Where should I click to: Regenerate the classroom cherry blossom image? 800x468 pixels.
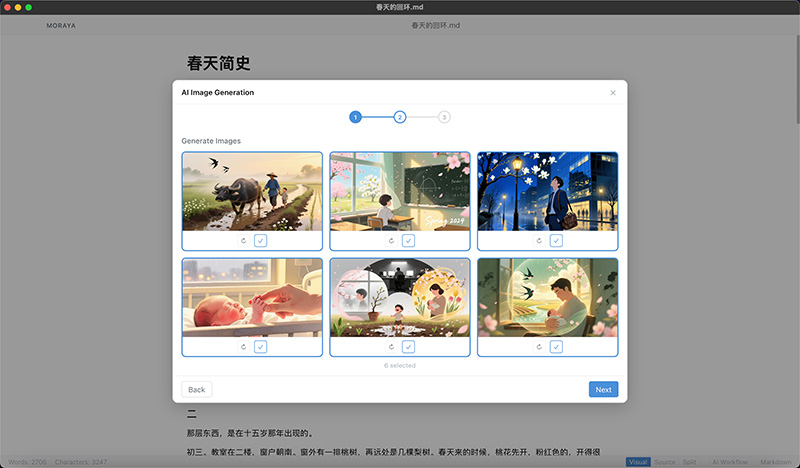pos(392,240)
